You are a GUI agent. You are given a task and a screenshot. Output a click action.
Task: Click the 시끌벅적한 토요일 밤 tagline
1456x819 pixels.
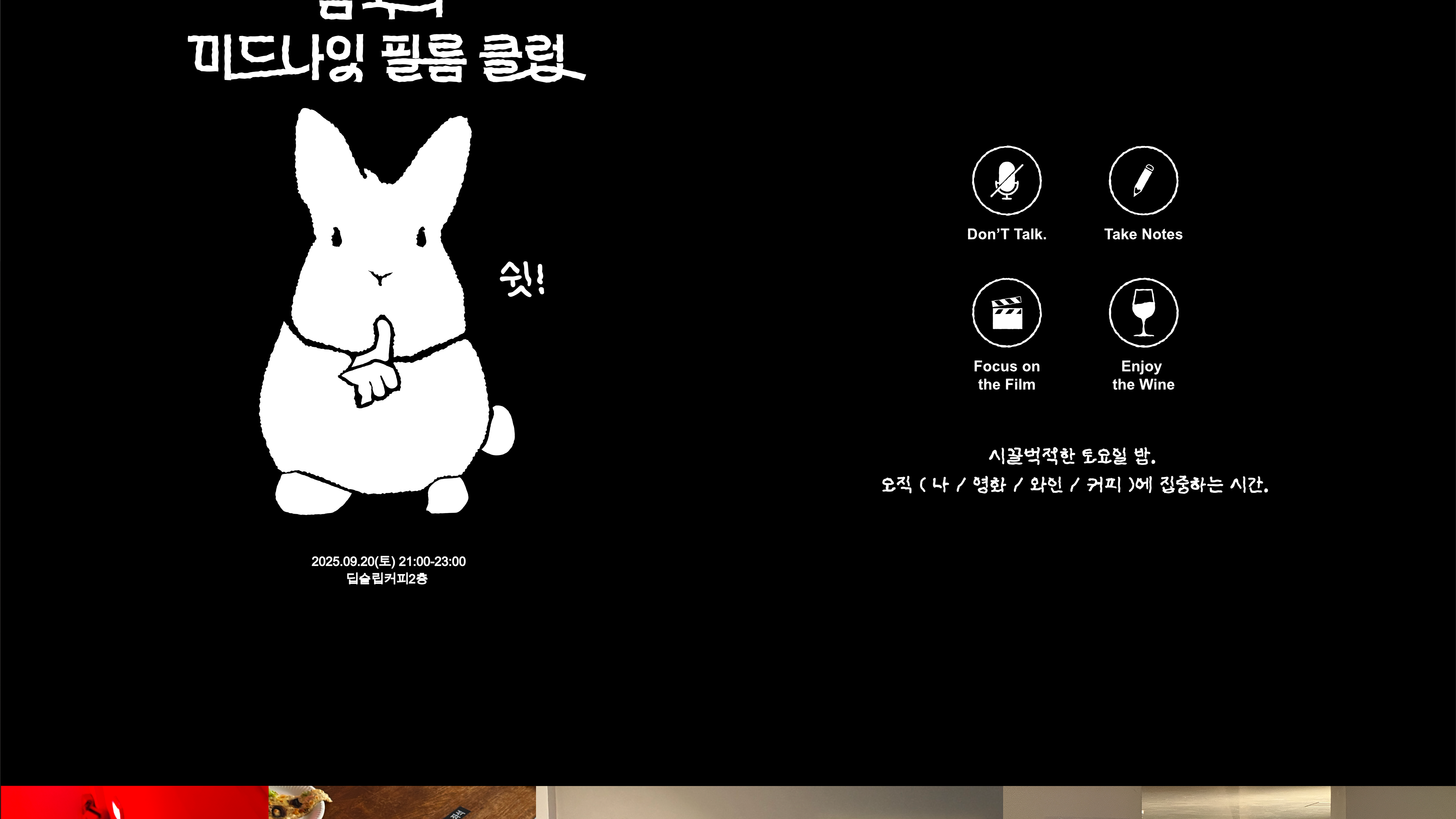click(x=1072, y=456)
